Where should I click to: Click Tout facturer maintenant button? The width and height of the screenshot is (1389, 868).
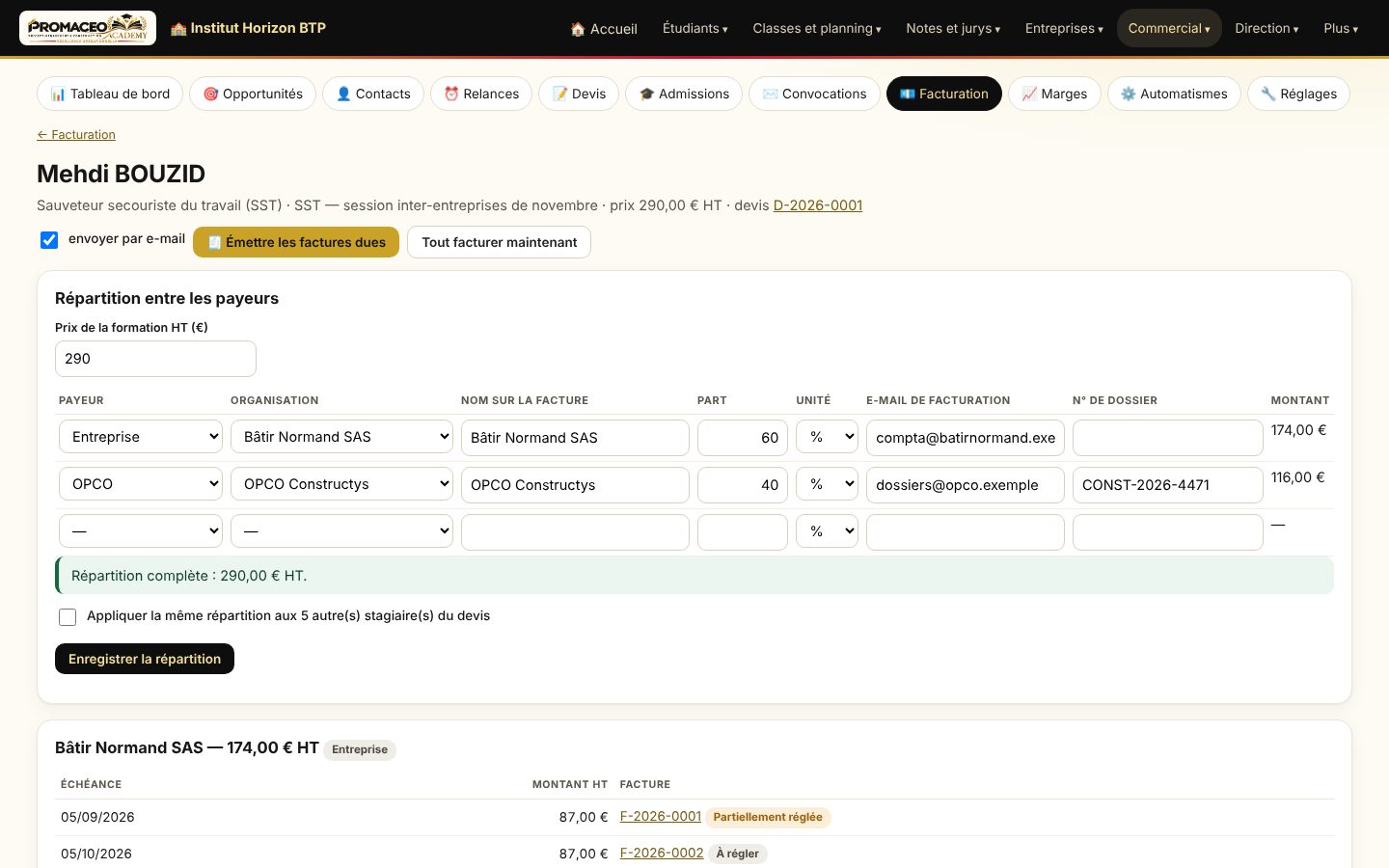(x=499, y=242)
